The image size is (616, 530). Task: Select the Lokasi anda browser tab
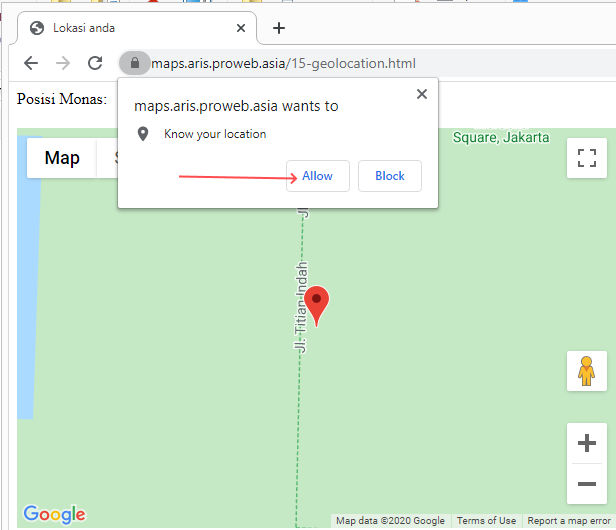(x=136, y=28)
